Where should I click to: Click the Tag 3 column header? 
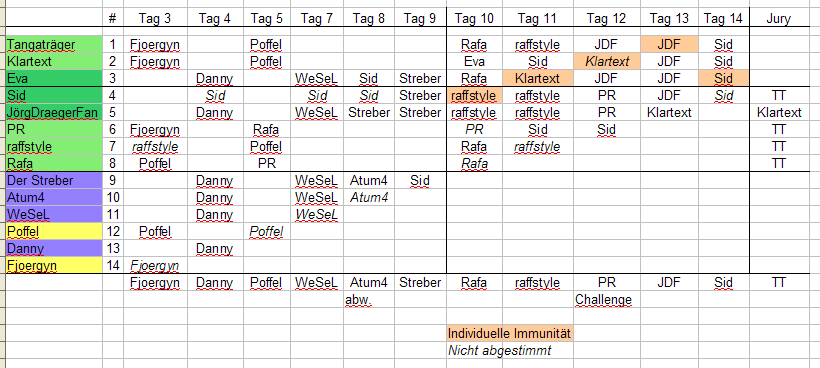155,19
